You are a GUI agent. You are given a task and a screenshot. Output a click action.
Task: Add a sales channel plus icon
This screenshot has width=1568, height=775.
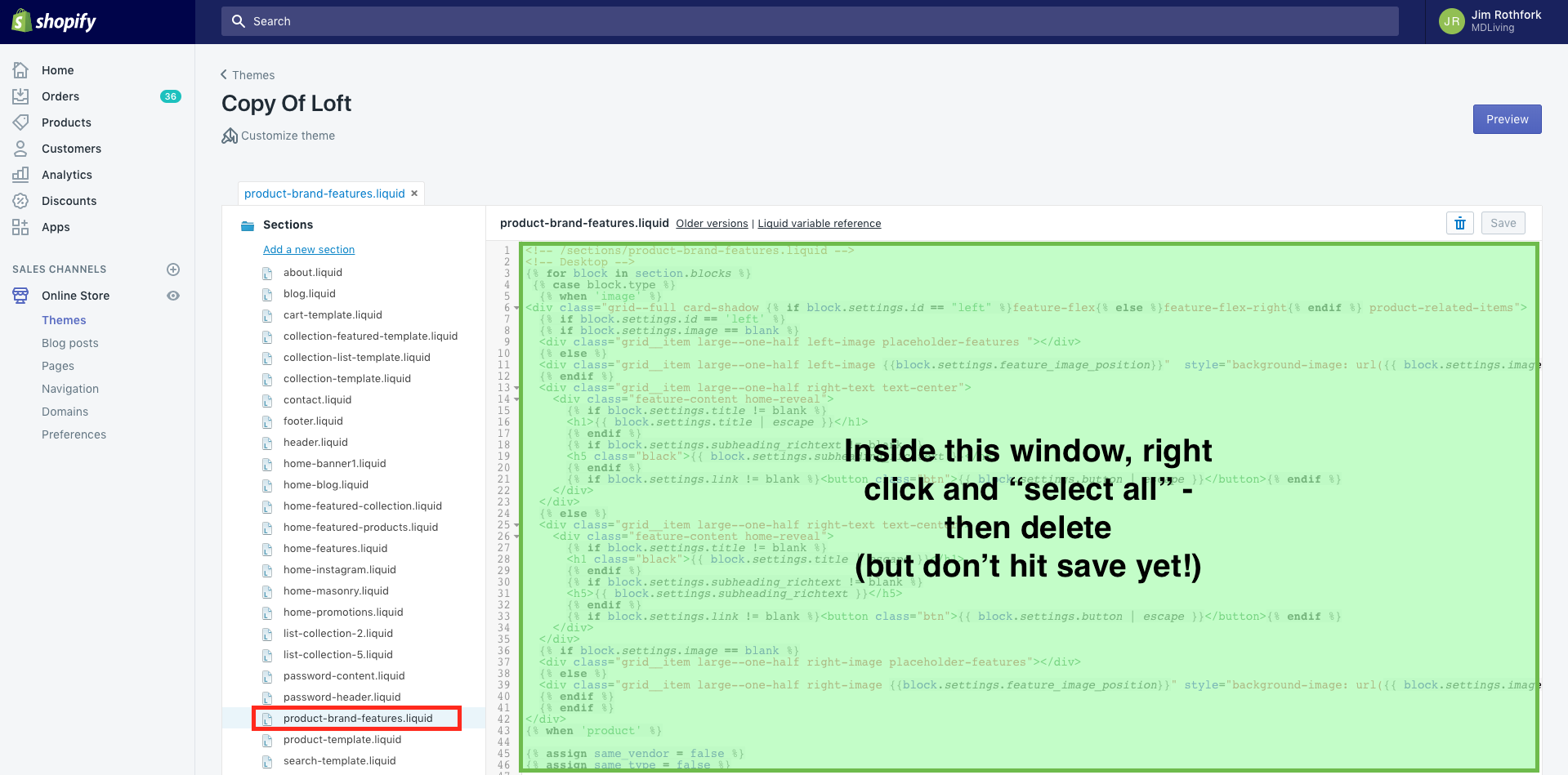click(x=173, y=269)
